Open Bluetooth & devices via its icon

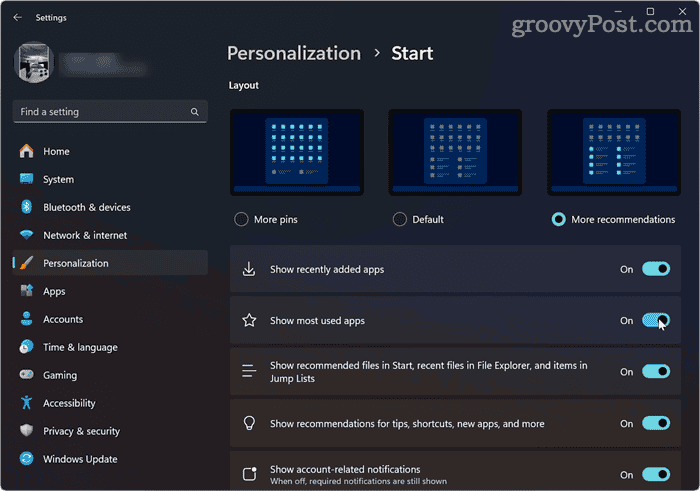click(x=26, y=207)
